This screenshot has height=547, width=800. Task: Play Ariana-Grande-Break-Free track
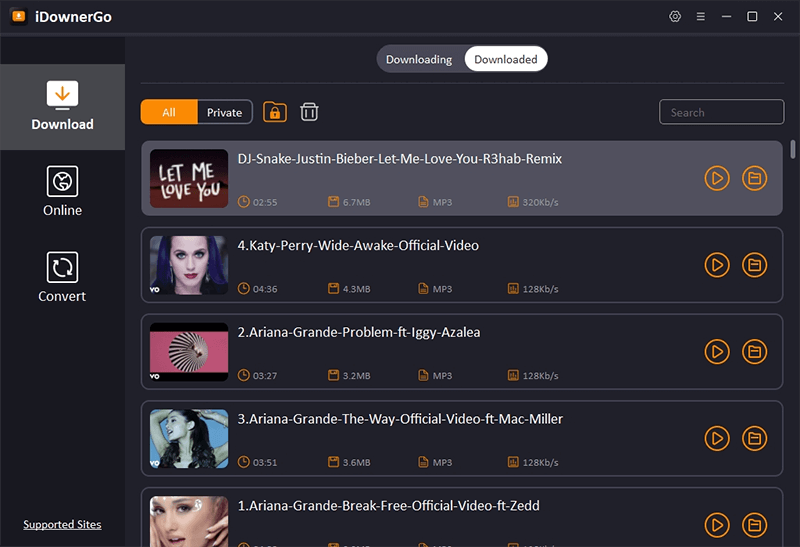(717, 525)
